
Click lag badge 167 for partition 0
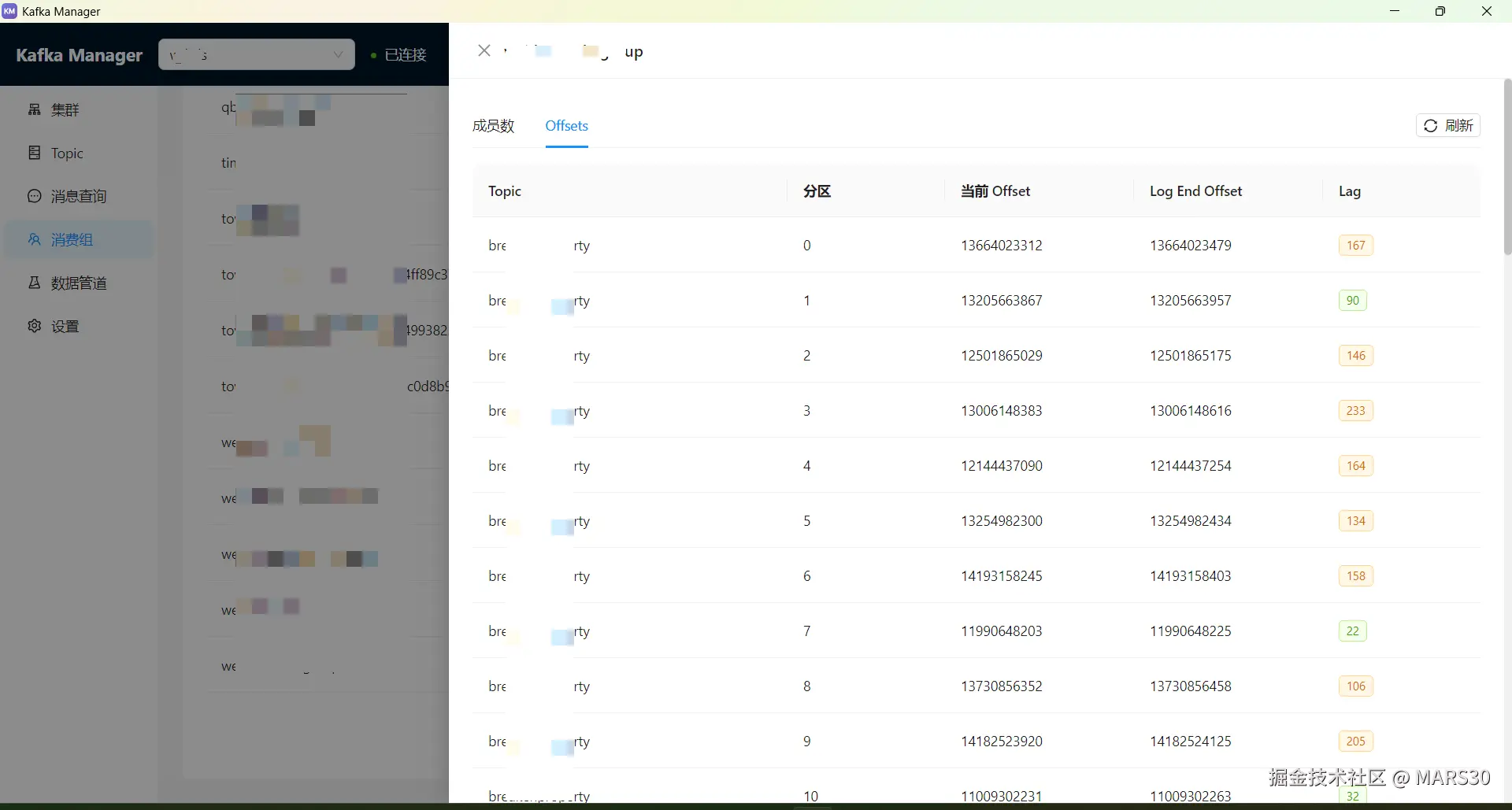[x=1356, y=246]
